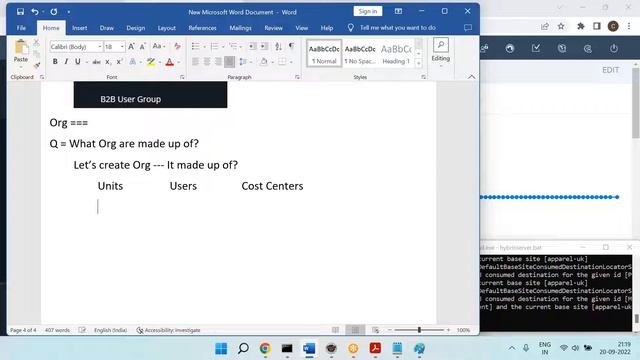Image resolution: width=640 pixels, height=360 pixels.
Task: Open ribbon display options
Action: (x=398, y=11)
